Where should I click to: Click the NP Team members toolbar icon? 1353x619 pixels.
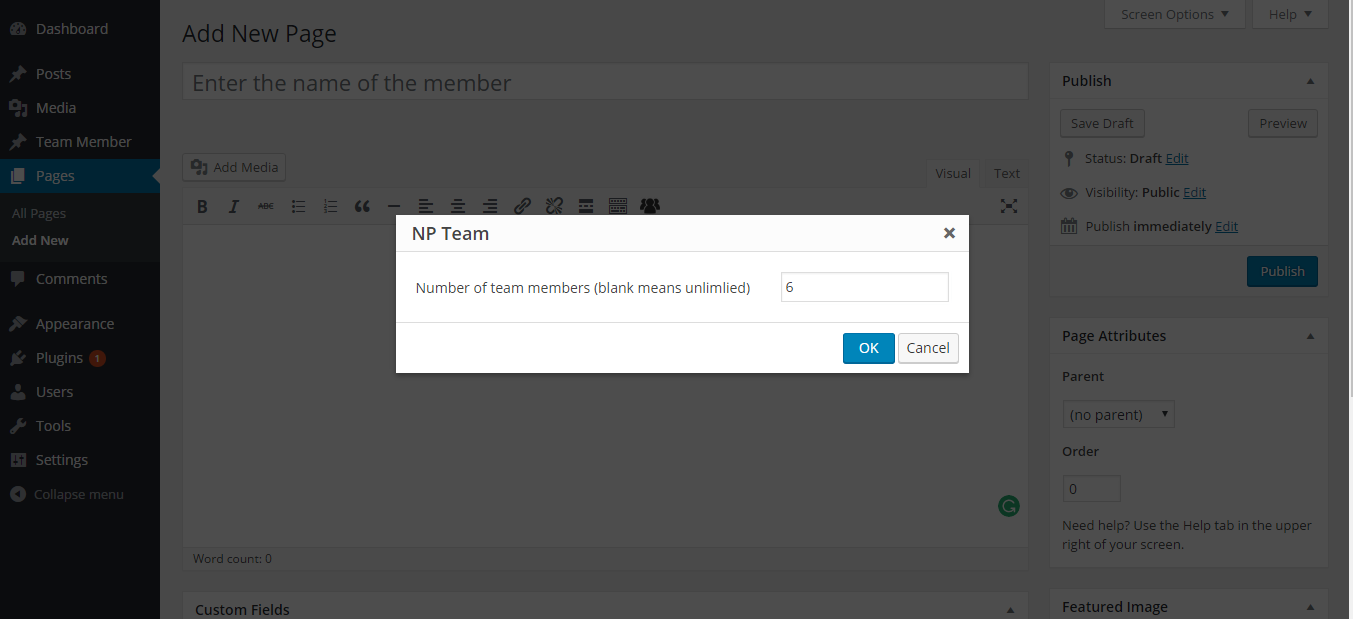[650, 206]
